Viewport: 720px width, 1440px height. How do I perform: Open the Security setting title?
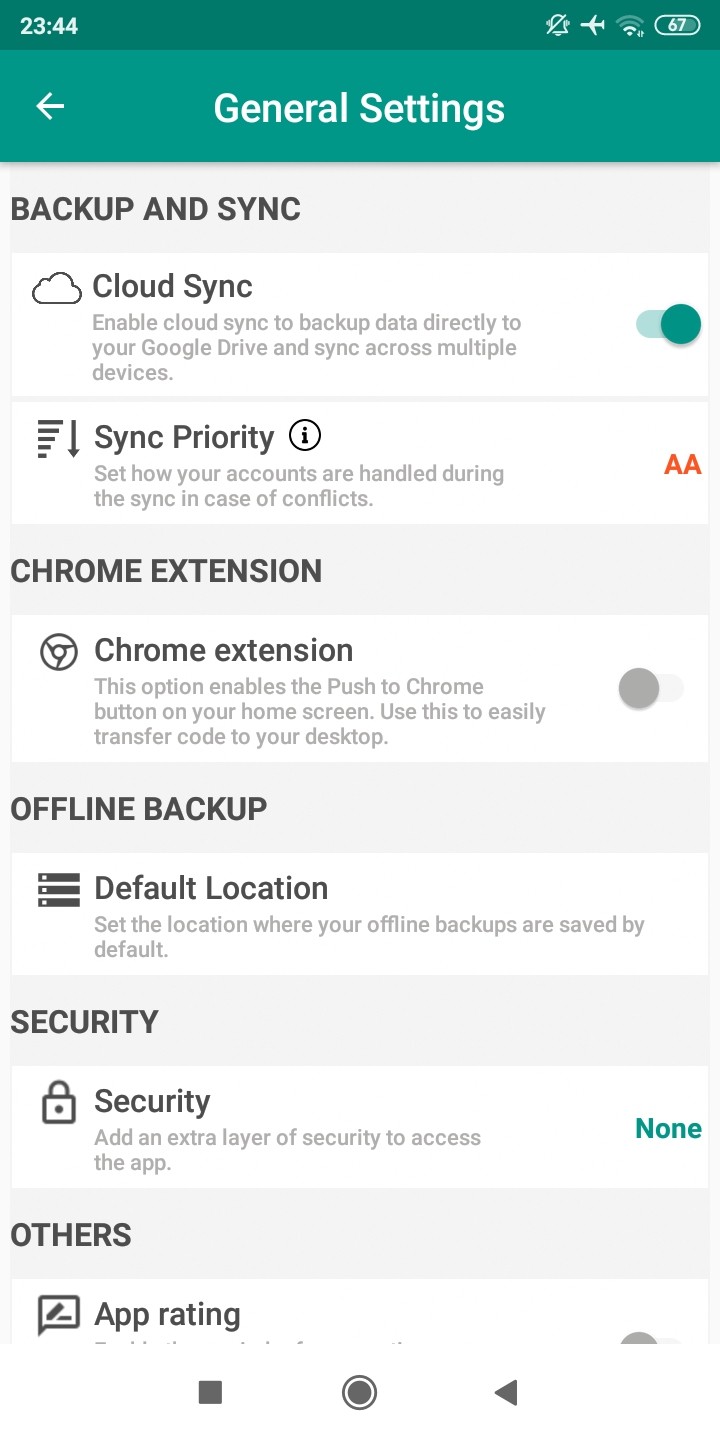click(x=152, y=1101)
